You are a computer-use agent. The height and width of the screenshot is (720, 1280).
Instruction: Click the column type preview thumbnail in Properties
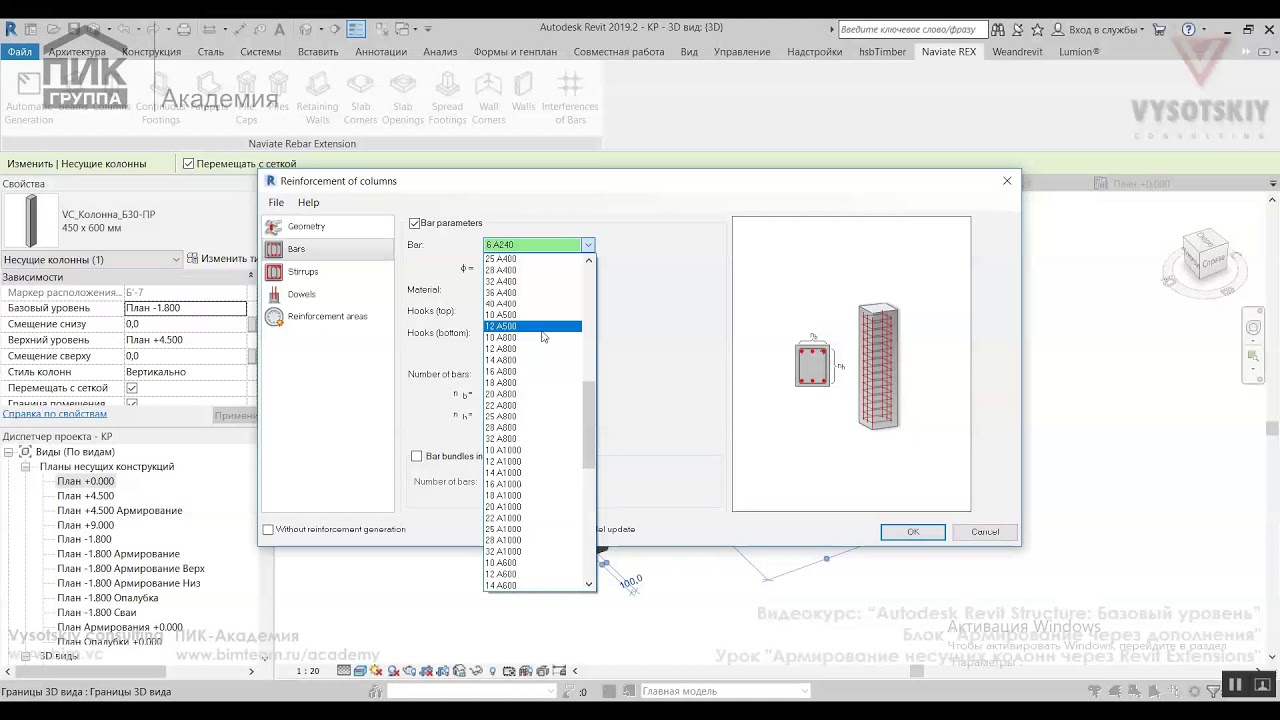[x=31, y=220]
